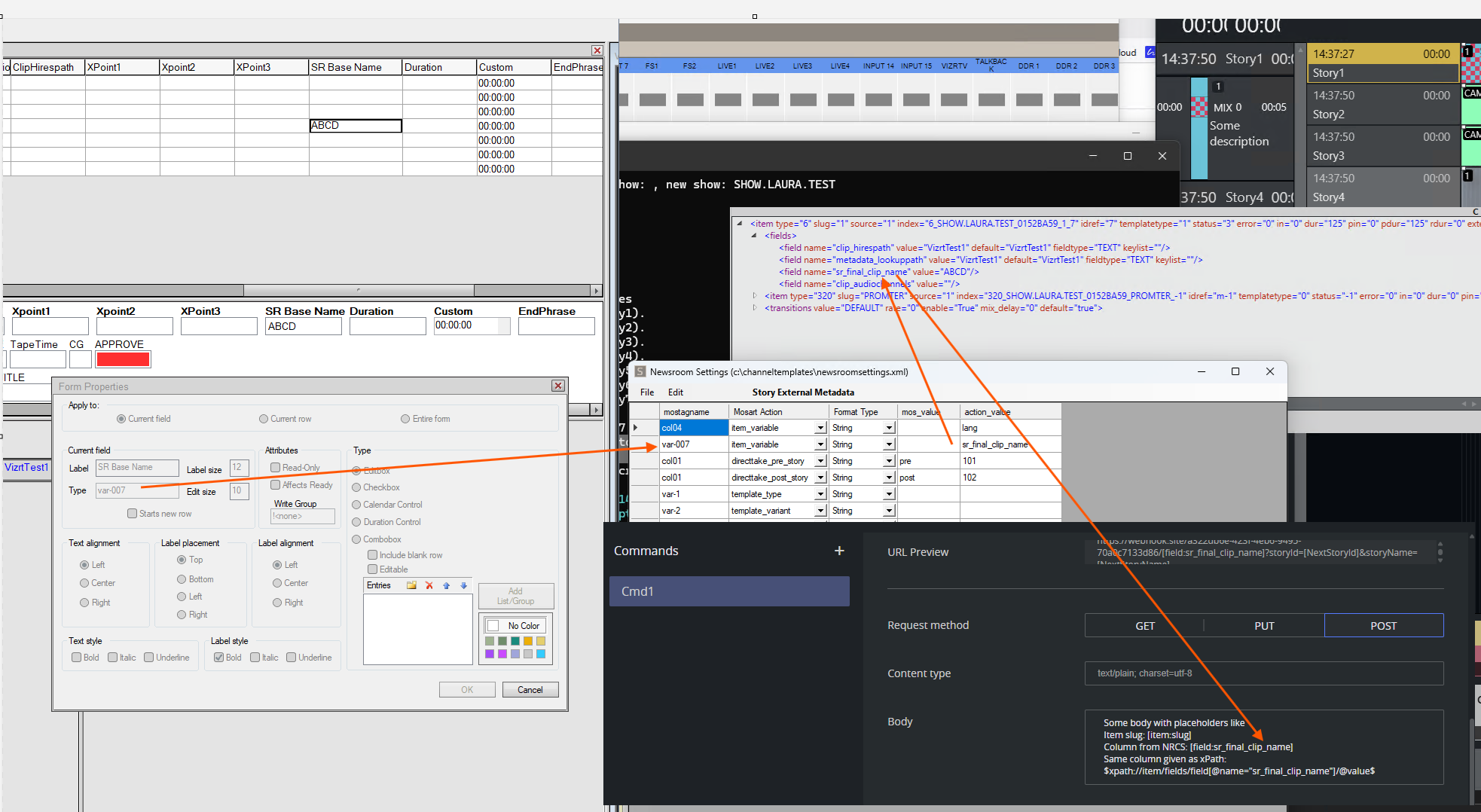
Task: Toggle the Bold checkbox under Label style
Action: tap(218, 658)
